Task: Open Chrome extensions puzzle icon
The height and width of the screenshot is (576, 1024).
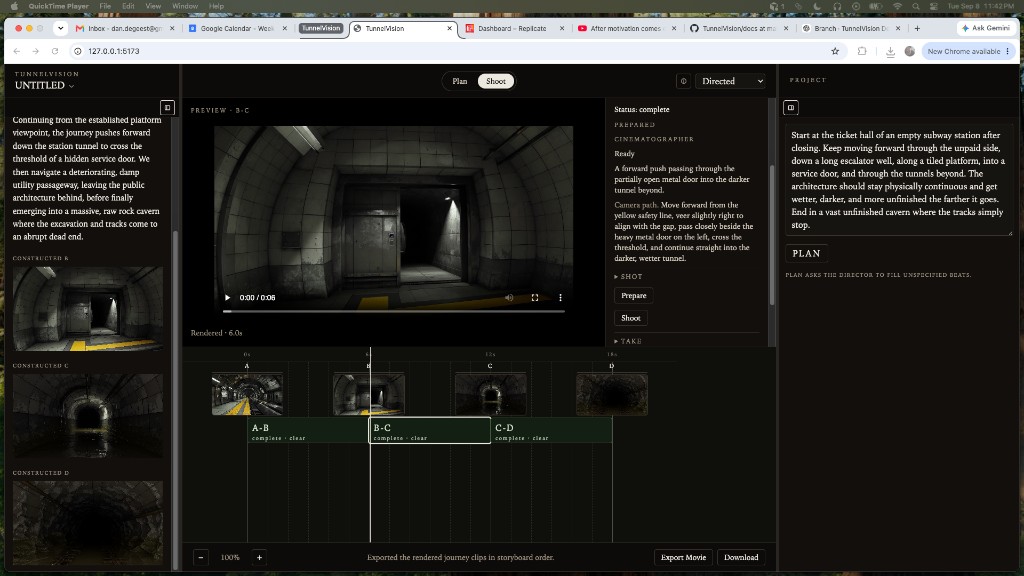Action: [862, 51]
